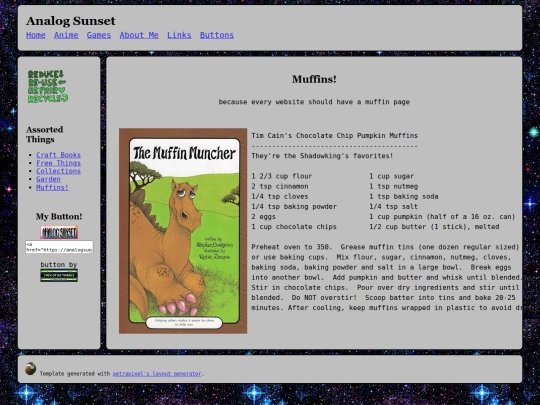Click the button creator's small banner image
This screenshot has height=405, width=540.
(x=59, y=276)
